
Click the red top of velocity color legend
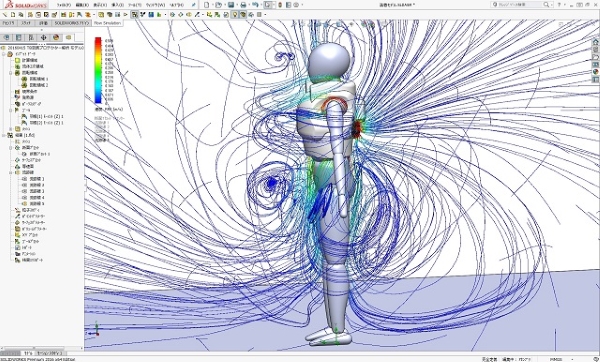(x=98, y=39)
